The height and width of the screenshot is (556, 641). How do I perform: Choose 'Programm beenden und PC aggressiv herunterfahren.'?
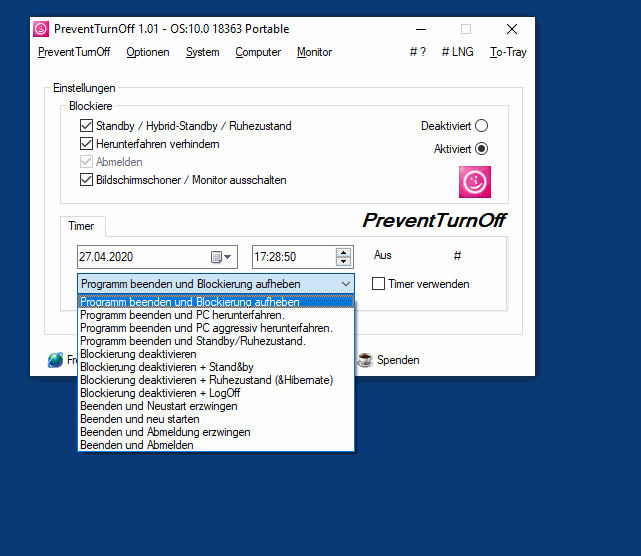pos(216,328)
